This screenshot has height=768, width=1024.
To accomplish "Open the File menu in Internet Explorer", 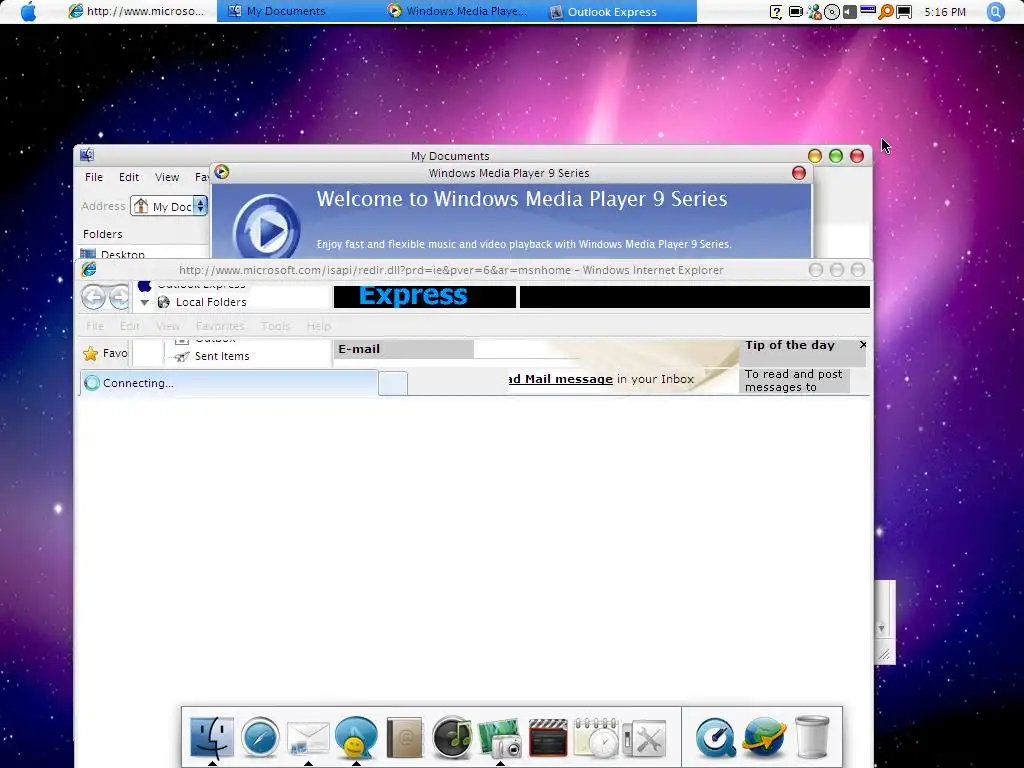I will [x=95, y=326].
